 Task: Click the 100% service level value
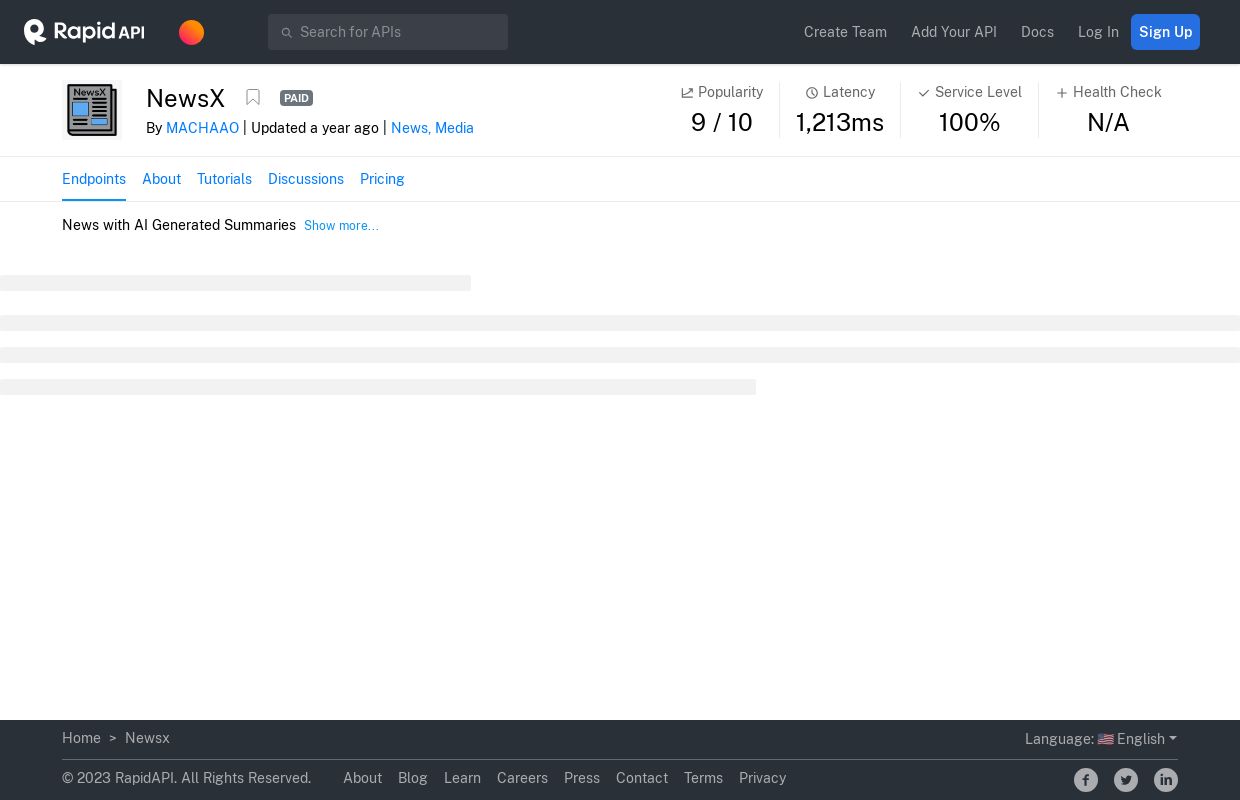969,122
